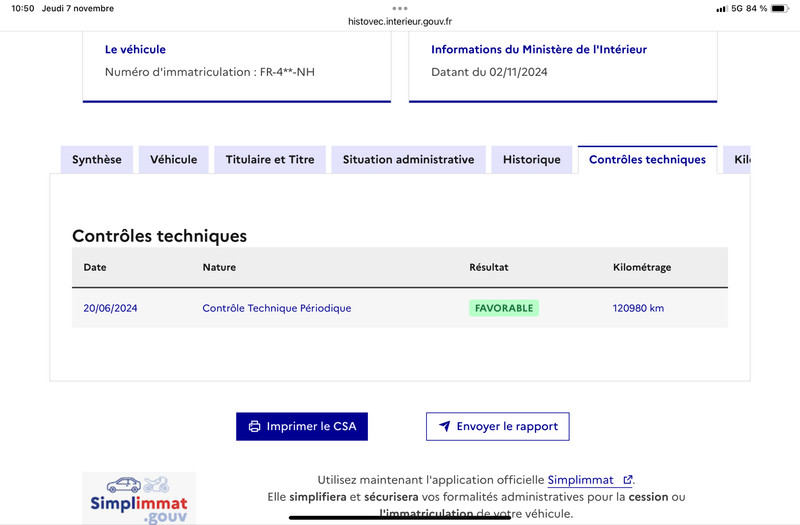Click the 120980 km mileage value
Image resolution: width=800 pixels, height=525 pixels.
coord(638,308)
